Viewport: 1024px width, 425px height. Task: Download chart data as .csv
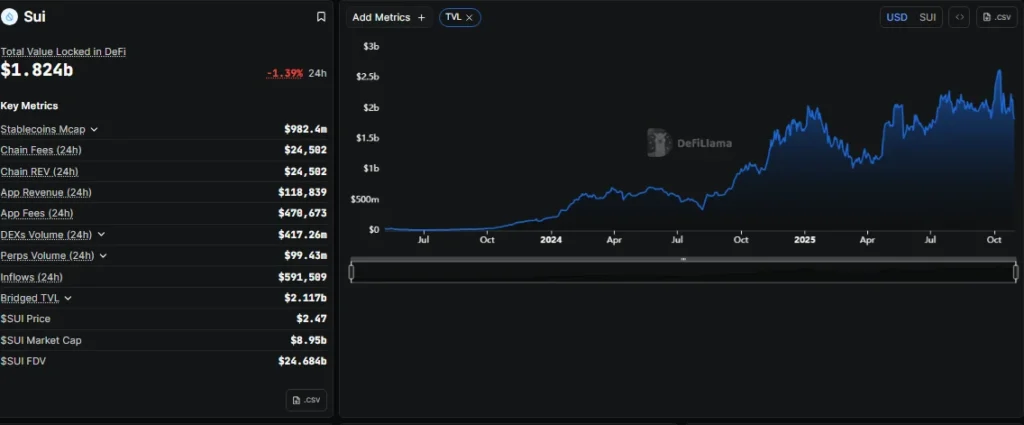(997, 17)
